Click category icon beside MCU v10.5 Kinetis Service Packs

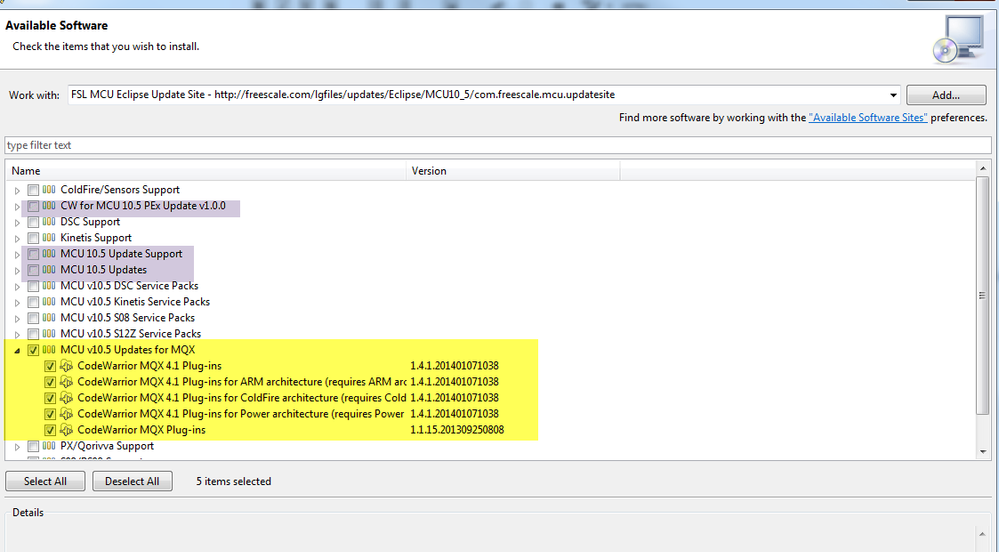coord(49,301)
